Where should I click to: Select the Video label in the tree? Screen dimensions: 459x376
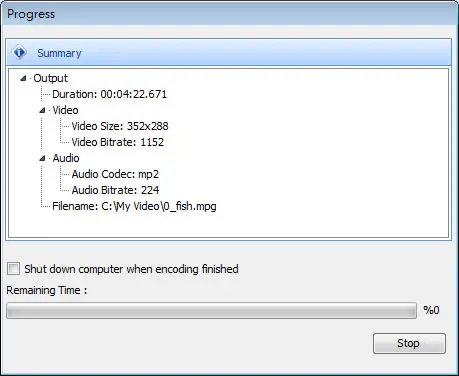coord(65,110)
